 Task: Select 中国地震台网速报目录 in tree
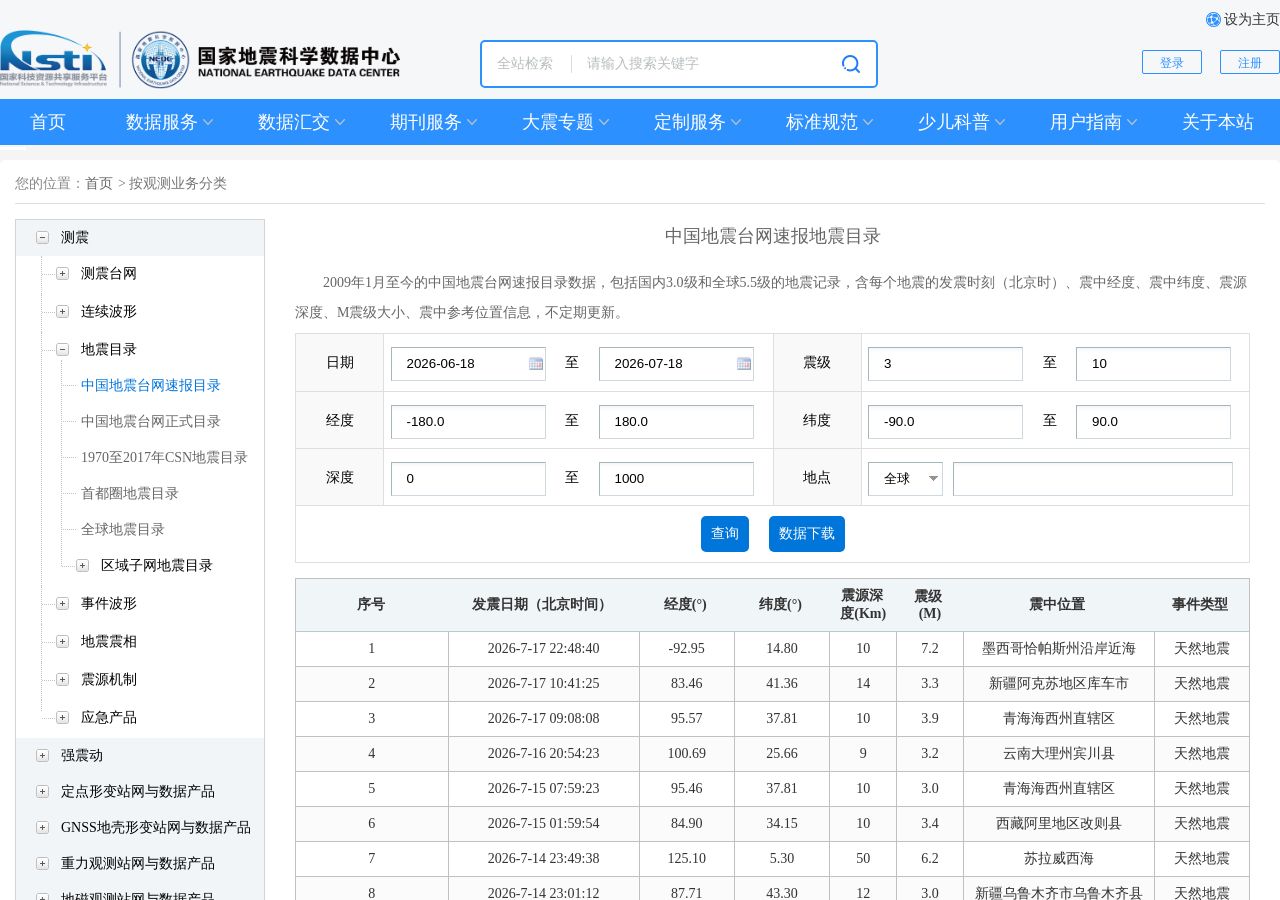pos(151,386)
